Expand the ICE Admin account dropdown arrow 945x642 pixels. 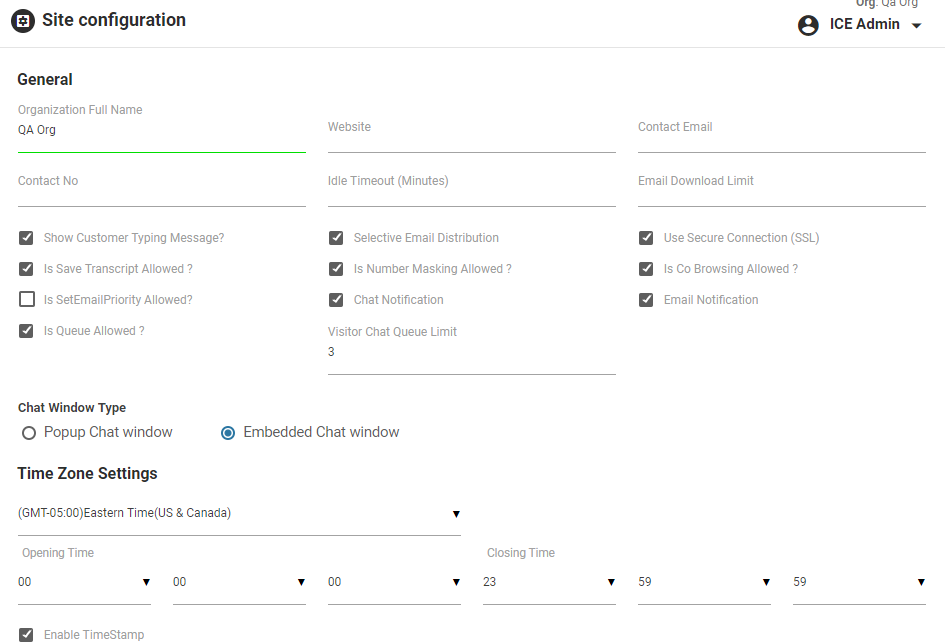point(916,26)
